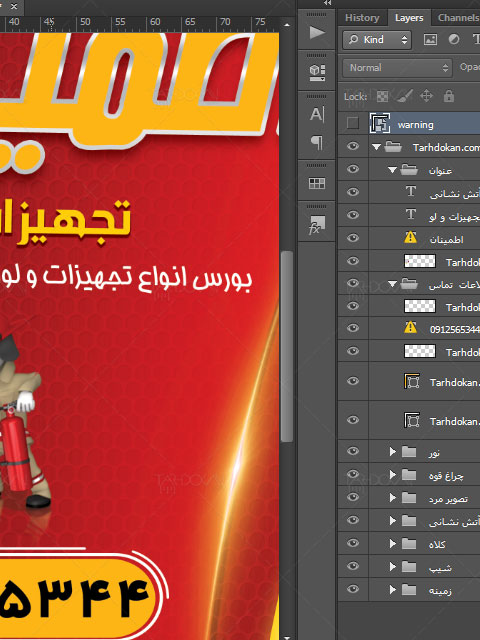Hide the زمینه group
The image size is (480, 640).
(353, 589)
